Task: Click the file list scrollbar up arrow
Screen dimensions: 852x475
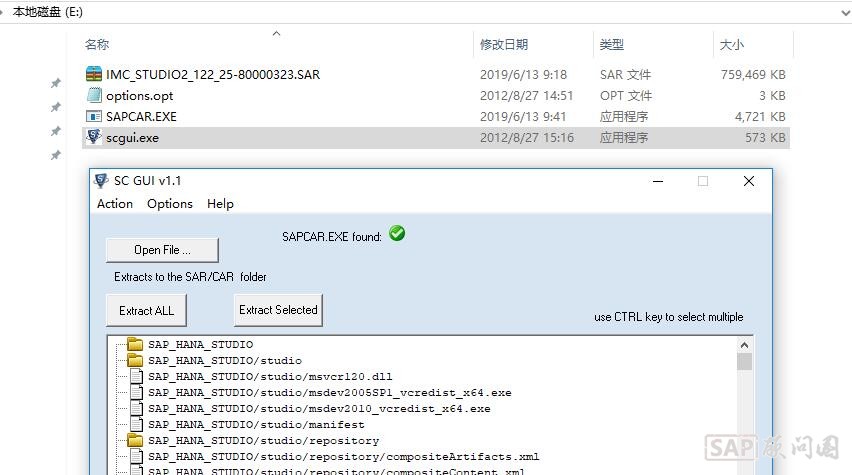Action: (744, 345)
